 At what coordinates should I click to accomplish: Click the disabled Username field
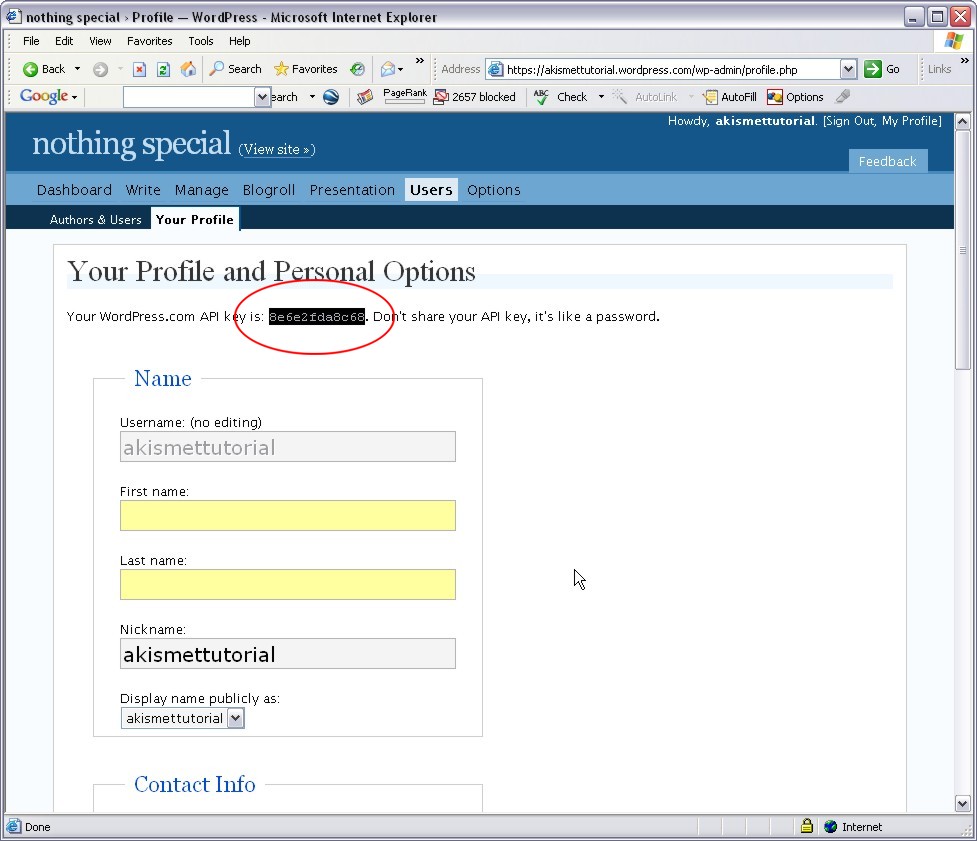coord(288,447)
